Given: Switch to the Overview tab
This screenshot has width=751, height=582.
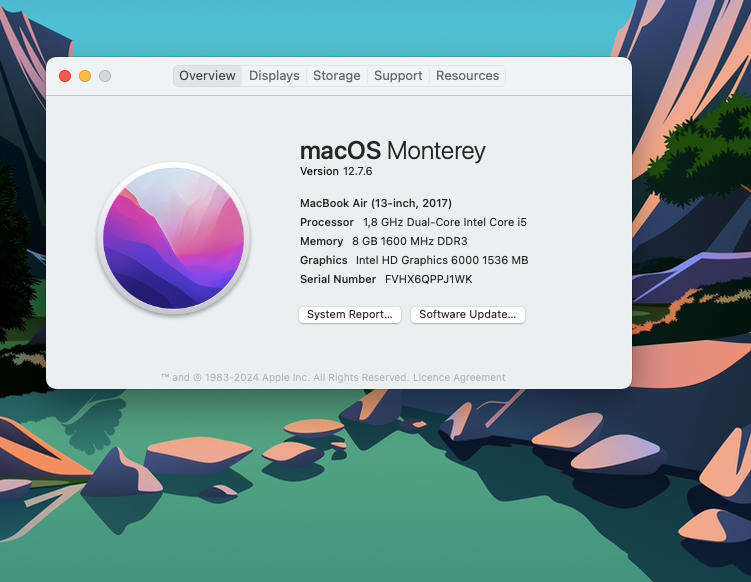Looking at the screenshot, I should [x=207, y=76].
